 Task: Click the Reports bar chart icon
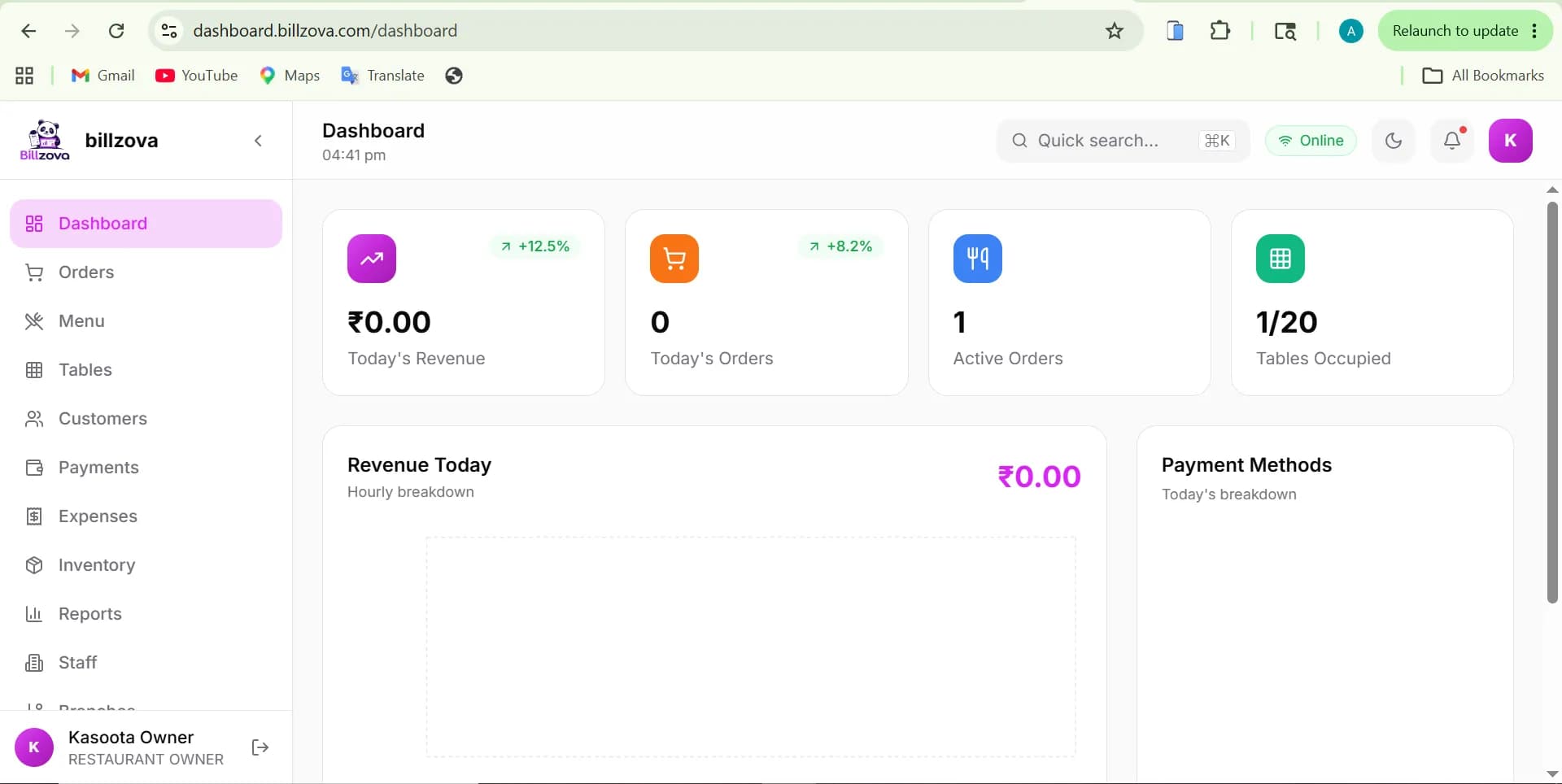(x=34, y=614)
